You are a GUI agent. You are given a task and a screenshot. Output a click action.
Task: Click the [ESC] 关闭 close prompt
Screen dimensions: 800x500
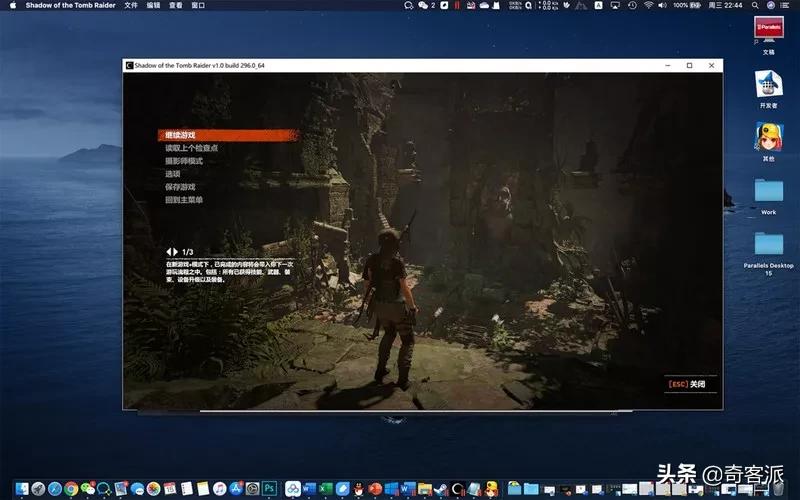687,384
